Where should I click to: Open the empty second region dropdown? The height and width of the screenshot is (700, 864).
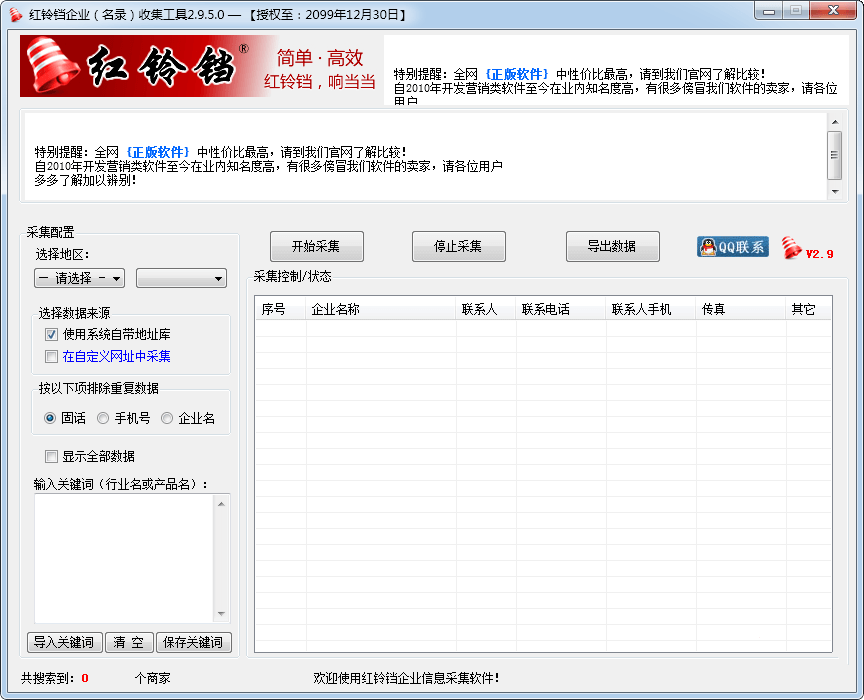(x=181, y=278)
